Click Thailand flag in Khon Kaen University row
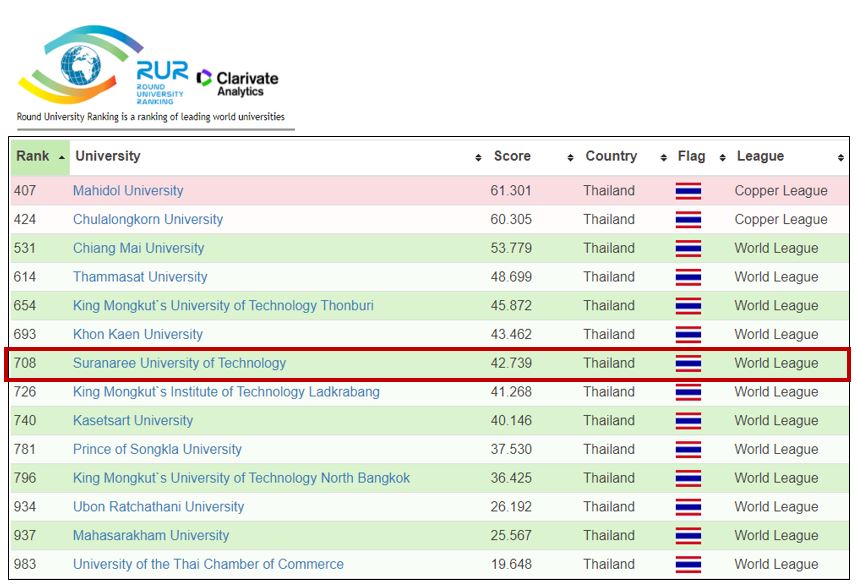This screenshot has height=588, width=857. [688, 334]
